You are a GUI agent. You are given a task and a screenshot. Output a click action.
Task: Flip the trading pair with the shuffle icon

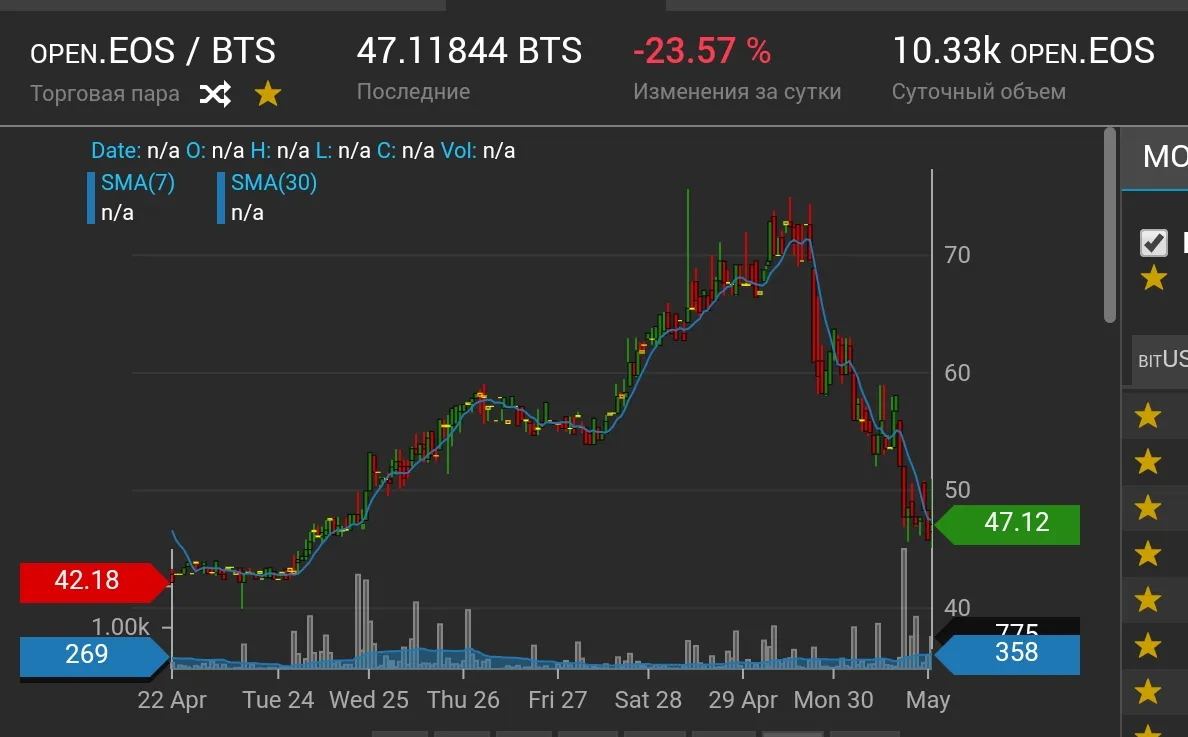(215, 95)
